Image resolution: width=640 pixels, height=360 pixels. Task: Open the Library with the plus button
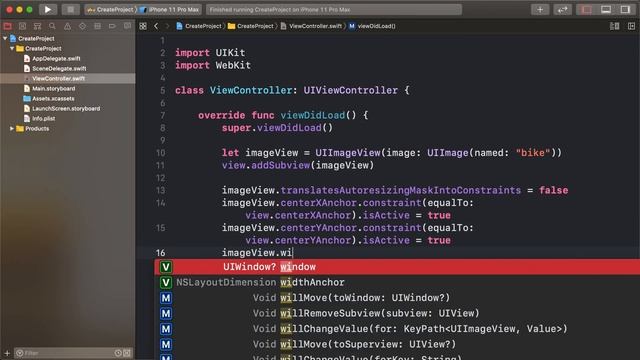pyautogui.click(x=540, y=9)
